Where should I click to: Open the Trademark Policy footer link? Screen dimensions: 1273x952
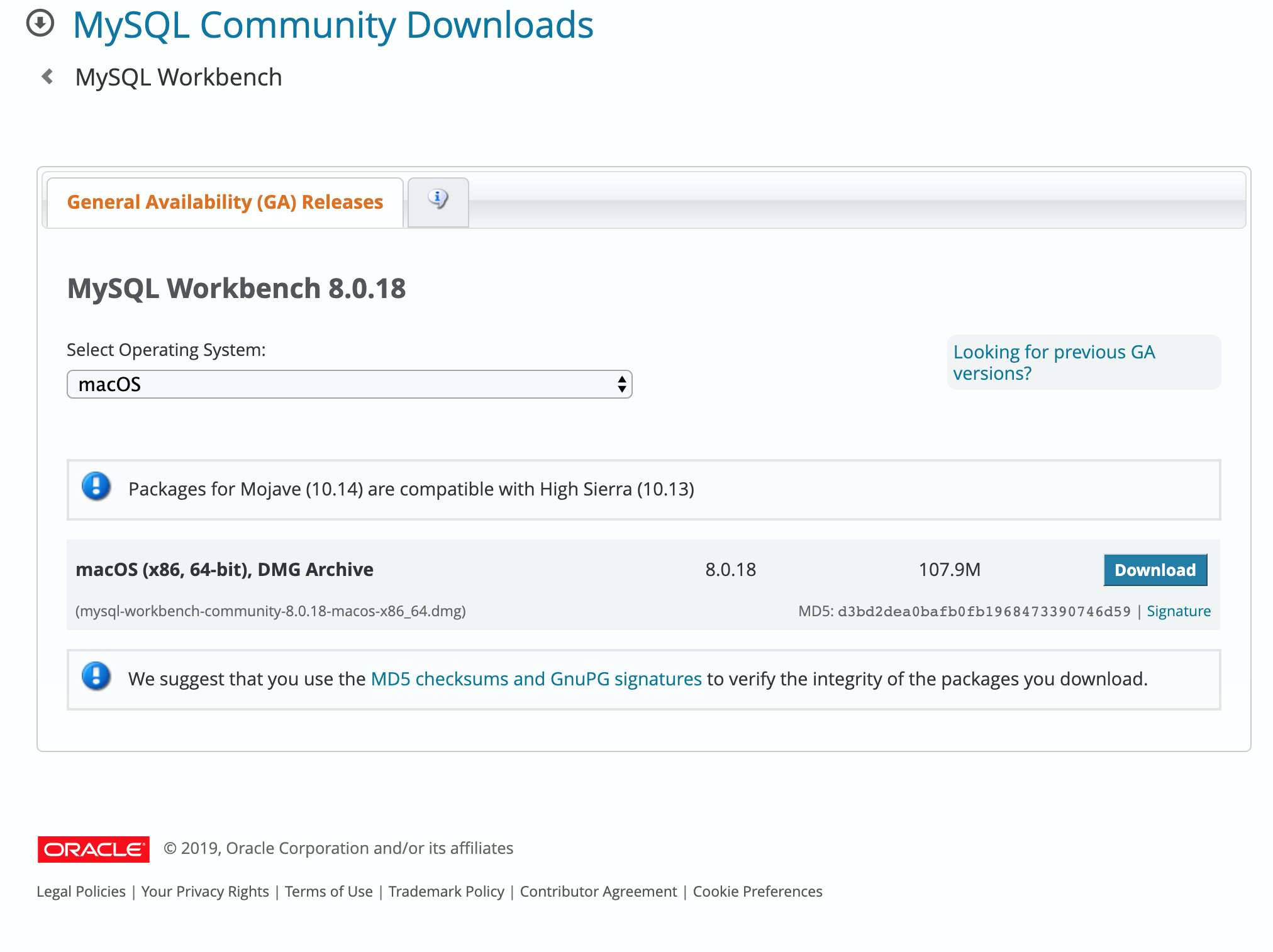point(446,892)
